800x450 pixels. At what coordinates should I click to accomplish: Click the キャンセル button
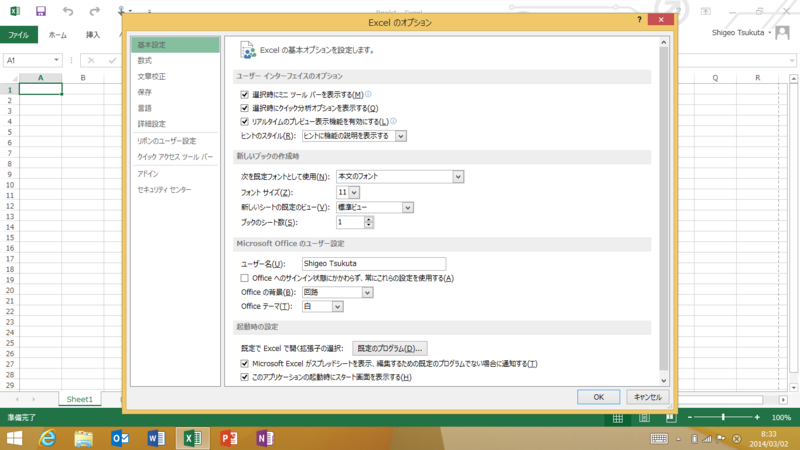tap(647, 397)
